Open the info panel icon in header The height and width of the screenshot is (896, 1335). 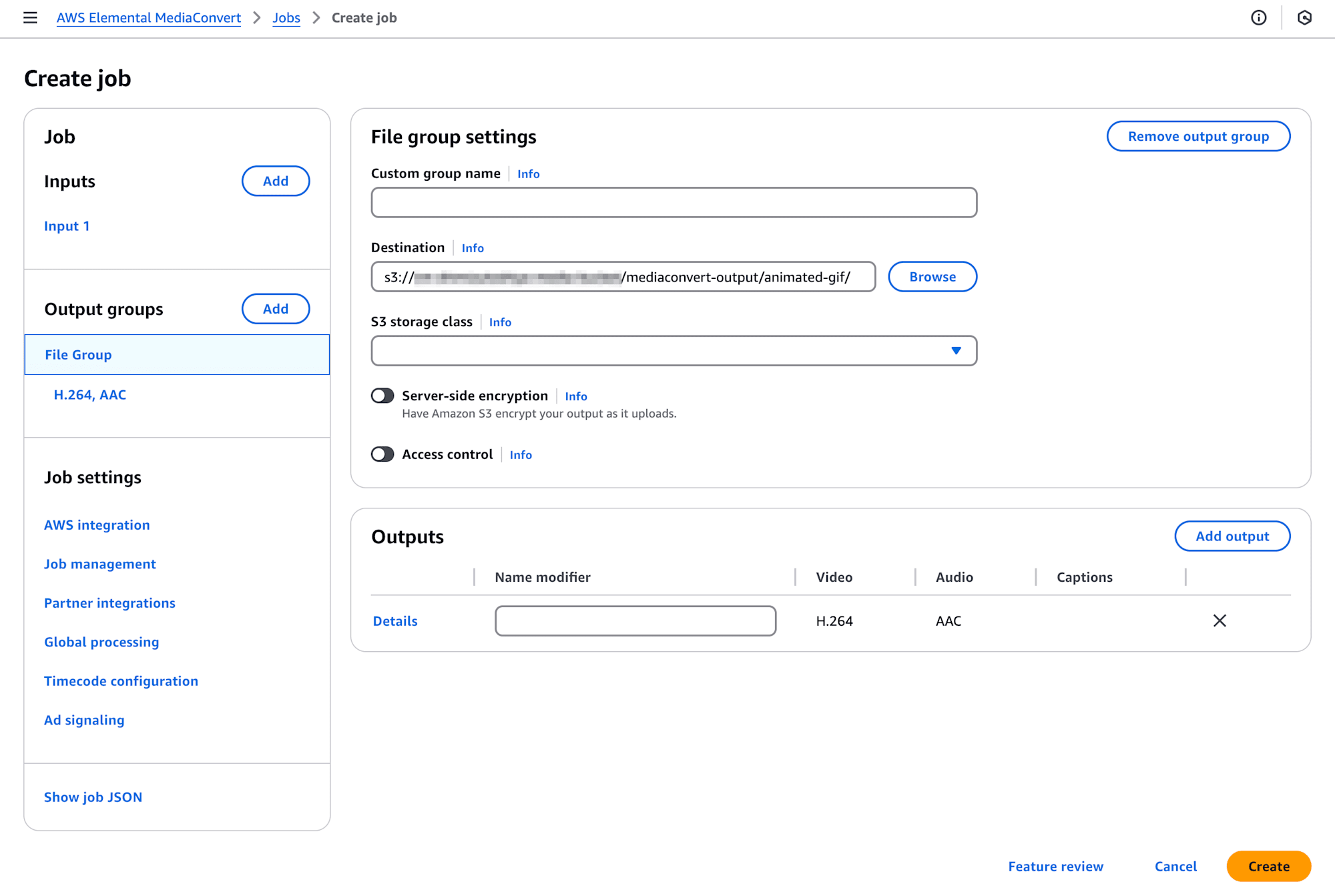tap(1259, 18)
